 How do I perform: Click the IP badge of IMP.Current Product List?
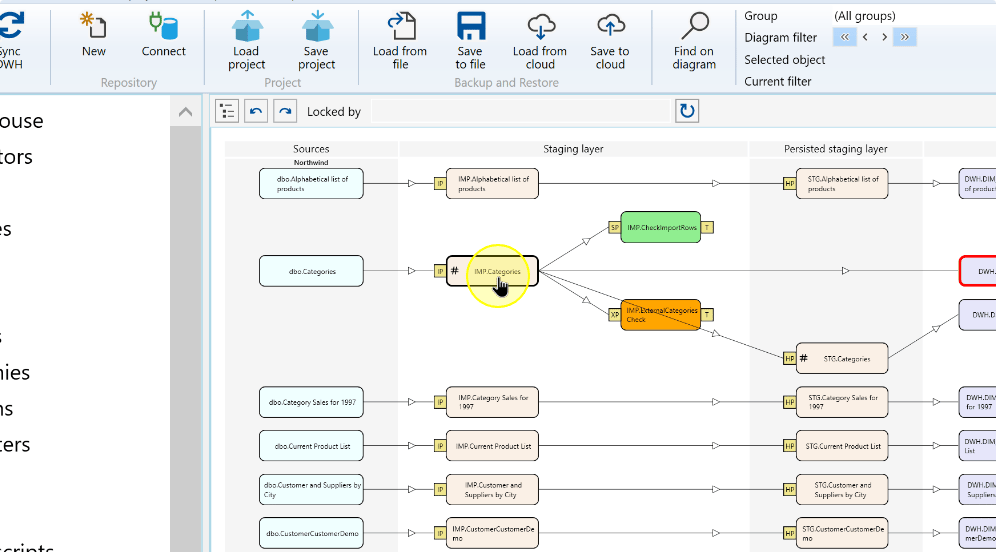(440, 446)
